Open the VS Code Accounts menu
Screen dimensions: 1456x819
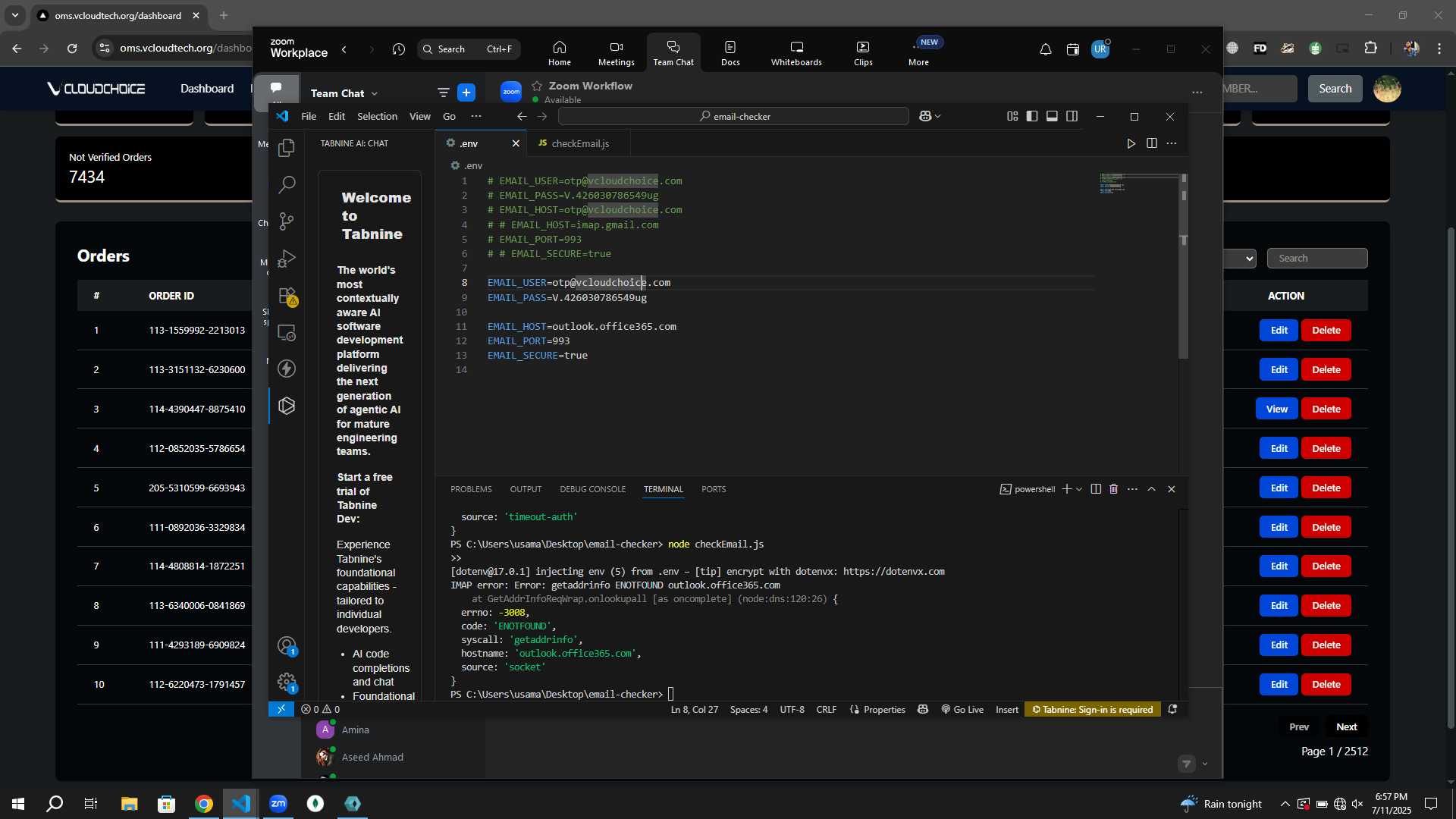coord(287,645)
